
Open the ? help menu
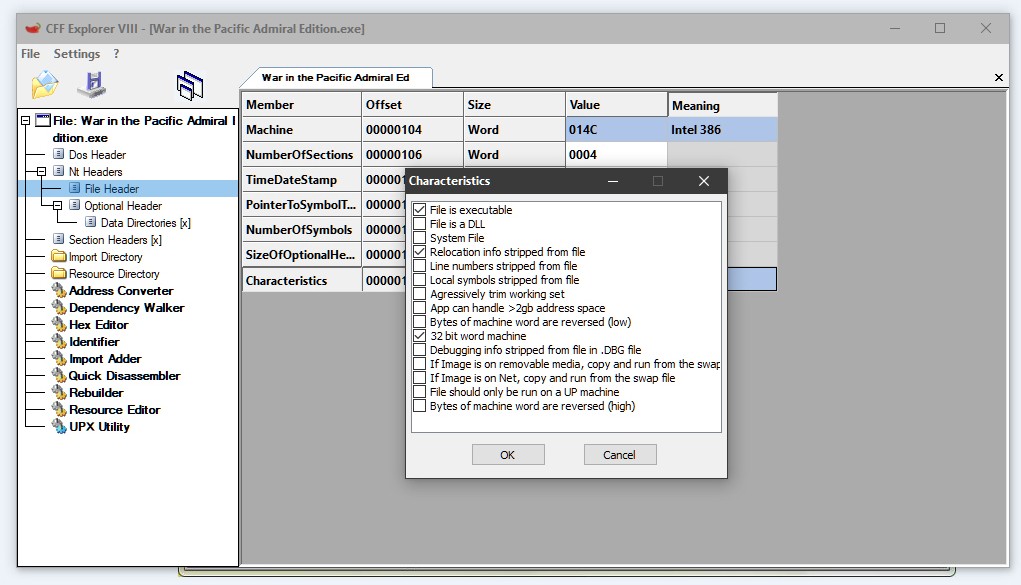116,53
